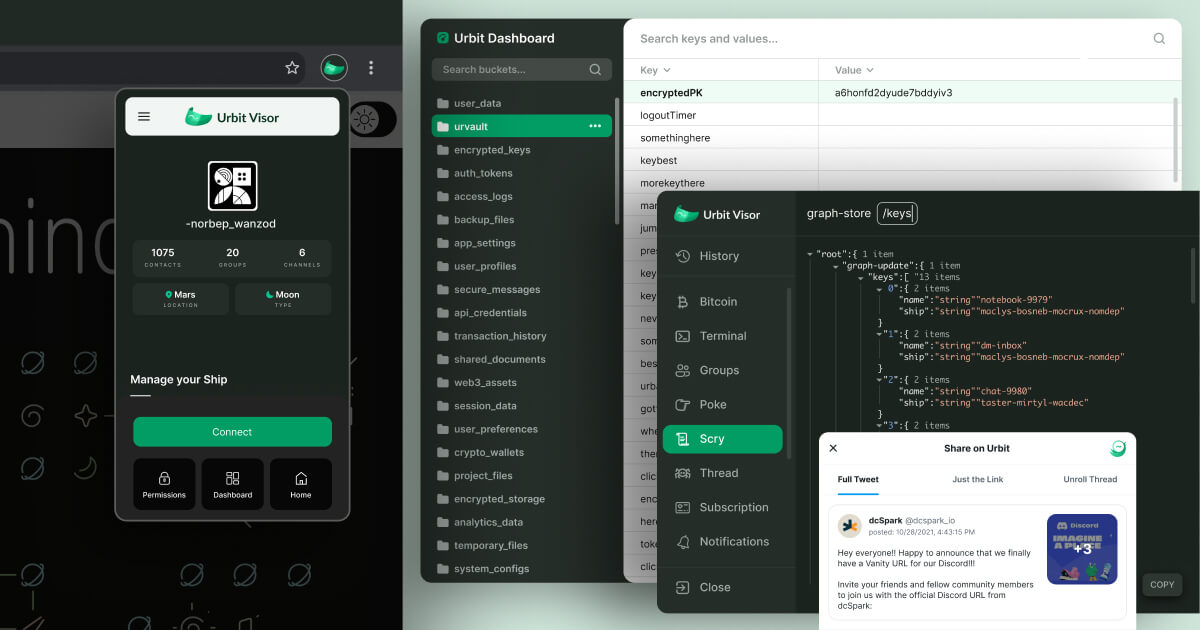
Task: Click the dashboard table scrollbar
Action: (1175, 140)
